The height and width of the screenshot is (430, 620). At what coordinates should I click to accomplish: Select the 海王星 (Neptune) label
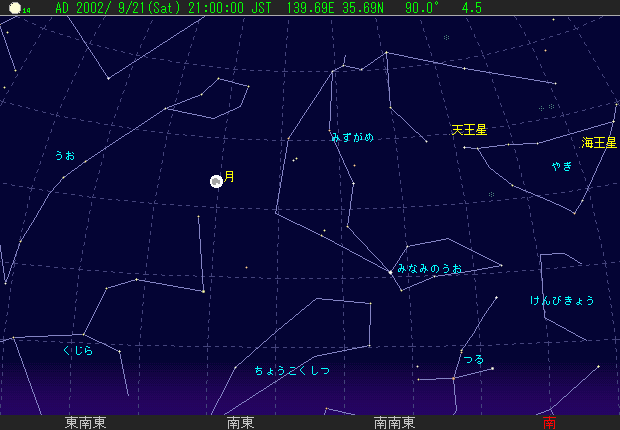pos(600,143)
